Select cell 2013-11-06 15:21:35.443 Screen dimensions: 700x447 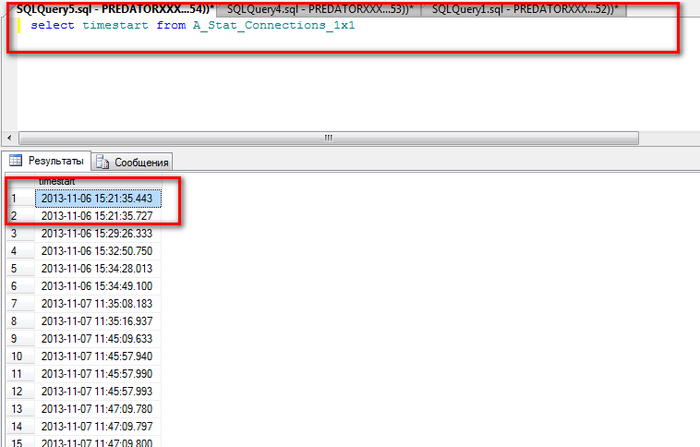pyautogui.click(x=97, y=198)
